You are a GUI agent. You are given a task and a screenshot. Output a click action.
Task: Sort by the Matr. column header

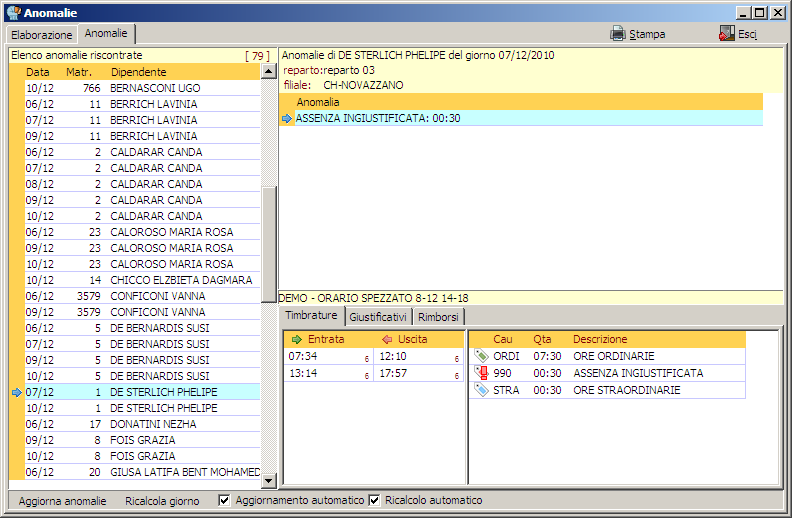79,72
